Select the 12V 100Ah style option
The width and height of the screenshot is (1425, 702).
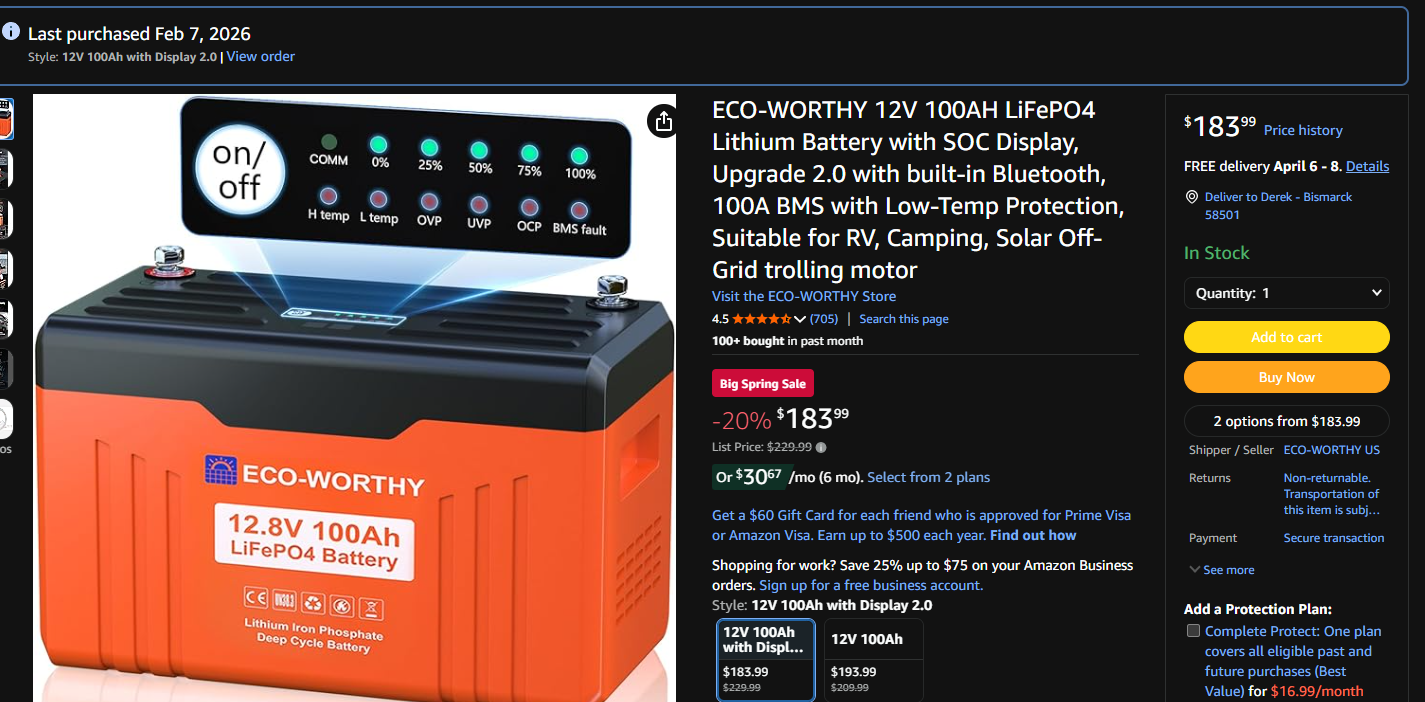pos(874,660)
